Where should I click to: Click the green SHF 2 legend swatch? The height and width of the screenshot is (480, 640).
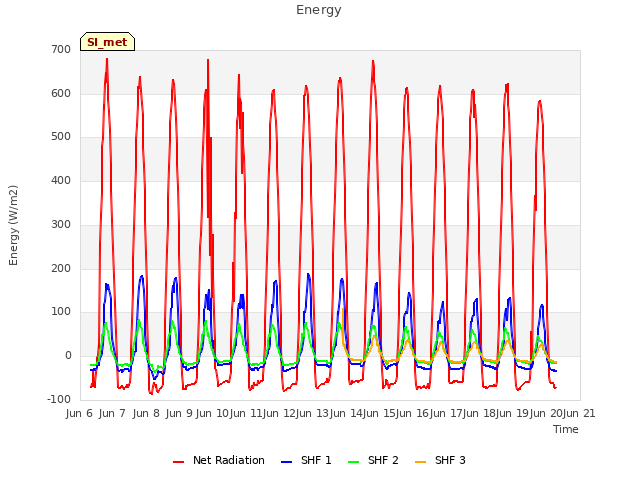(353, 462)
